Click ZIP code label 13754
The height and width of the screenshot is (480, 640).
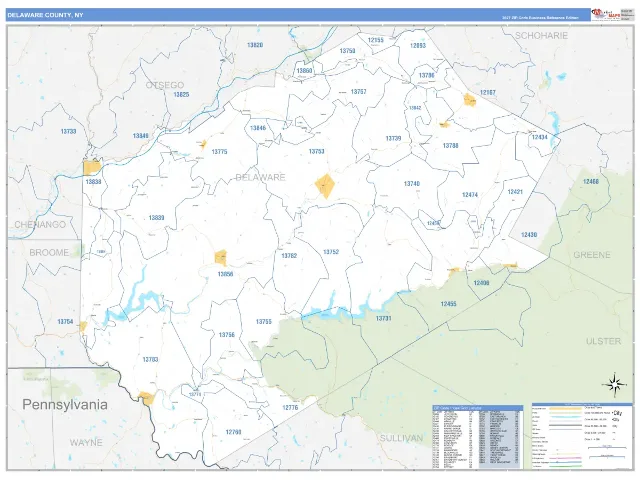(65, 322)
